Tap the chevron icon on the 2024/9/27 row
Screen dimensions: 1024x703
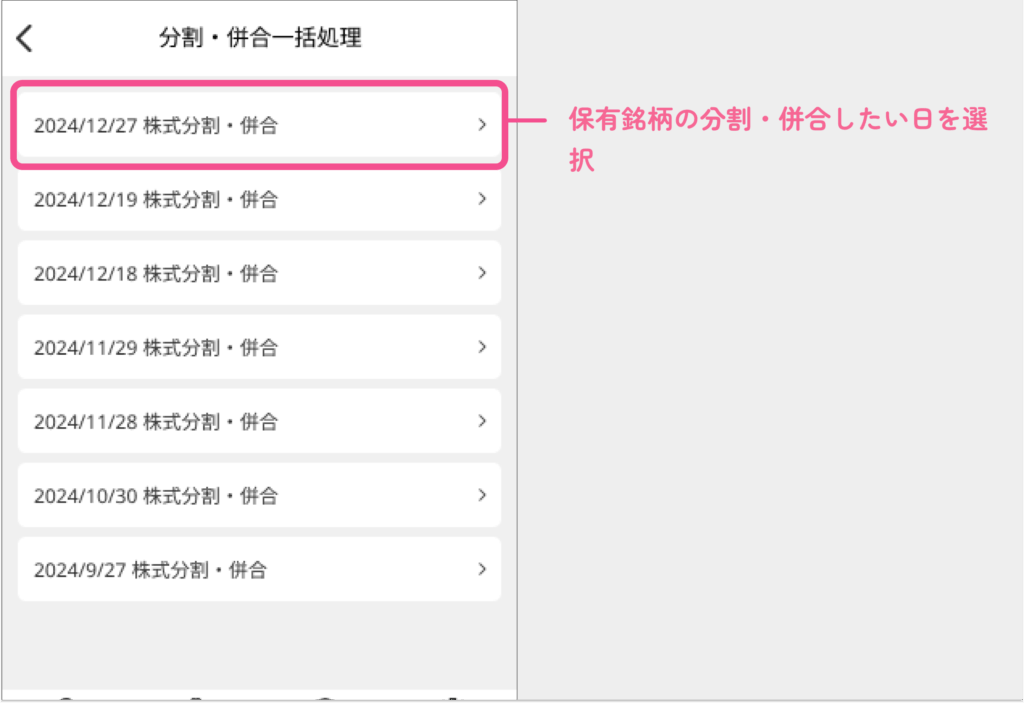pyautogui.click(x=482, y=570)
